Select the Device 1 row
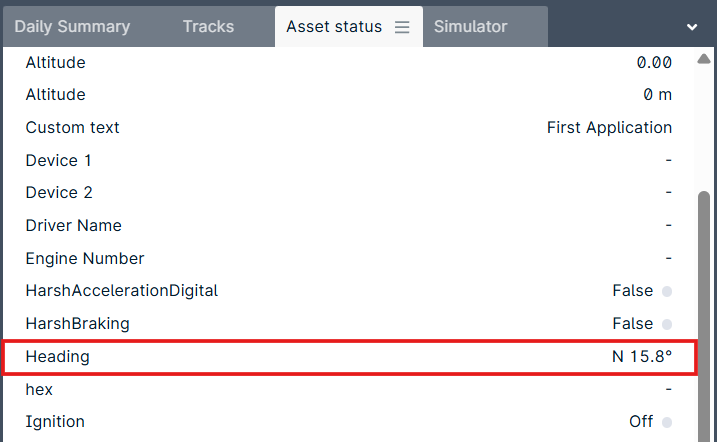The width and height of the screenshot is (717, 442). pyautogui.click(x=348, y=160)
